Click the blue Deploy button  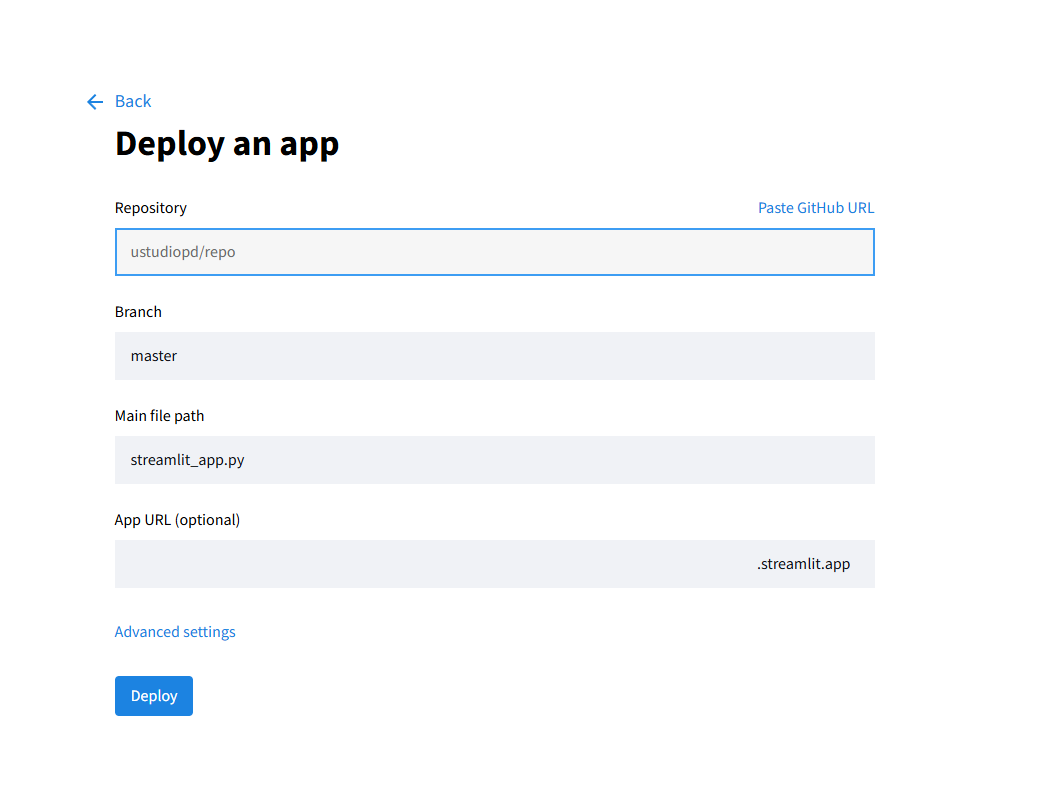[x=154, y=696]
